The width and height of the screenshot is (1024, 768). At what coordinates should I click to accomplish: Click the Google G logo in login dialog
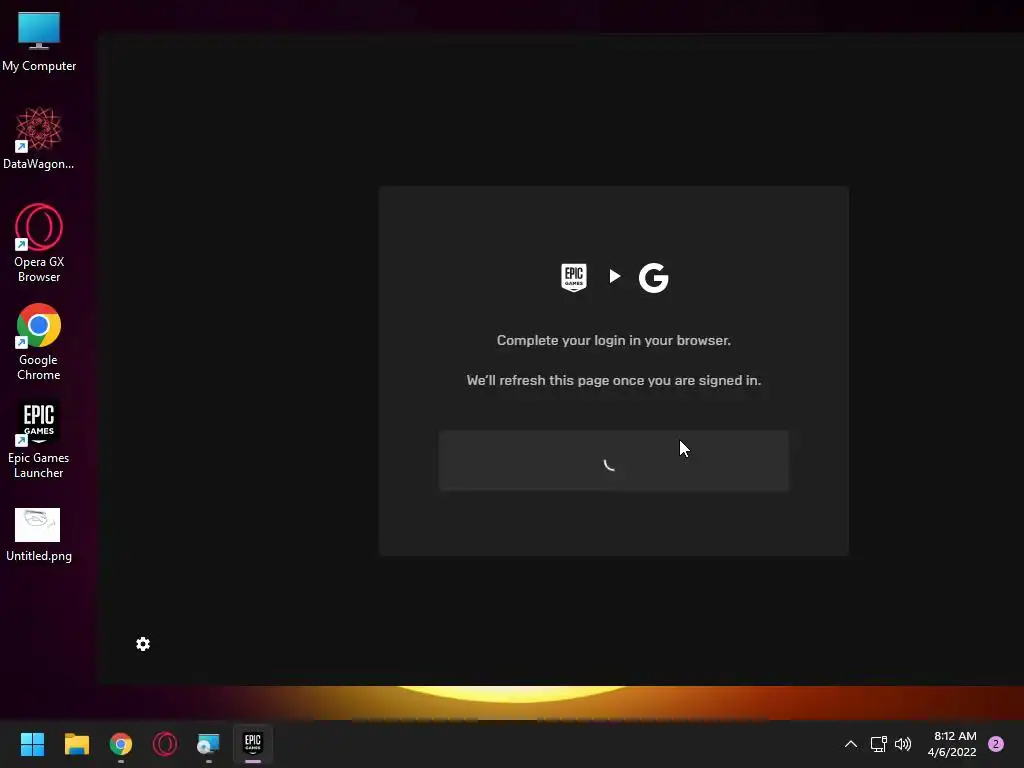[x=653, y=278]
